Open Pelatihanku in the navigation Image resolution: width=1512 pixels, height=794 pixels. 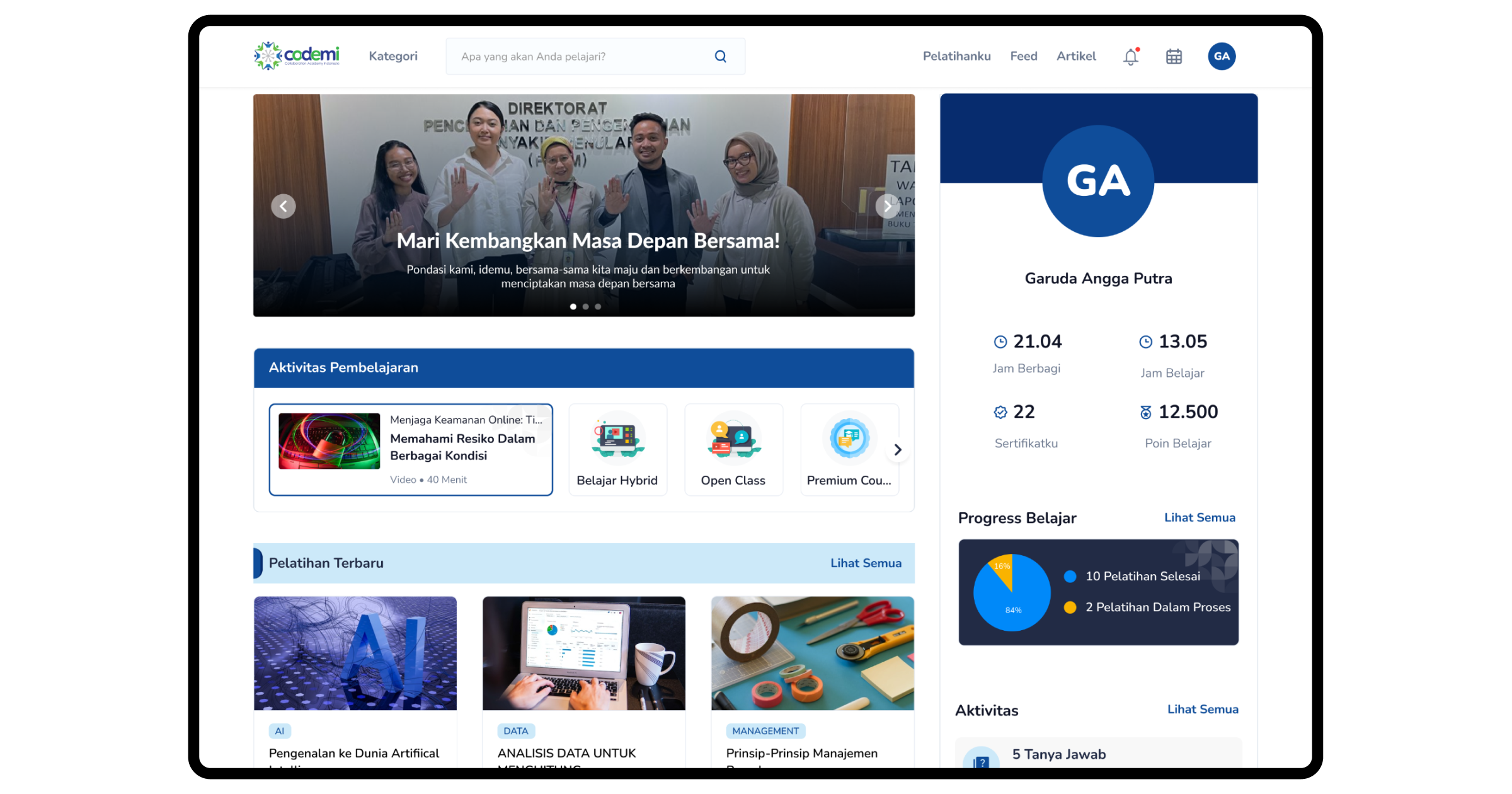(956, 56)
